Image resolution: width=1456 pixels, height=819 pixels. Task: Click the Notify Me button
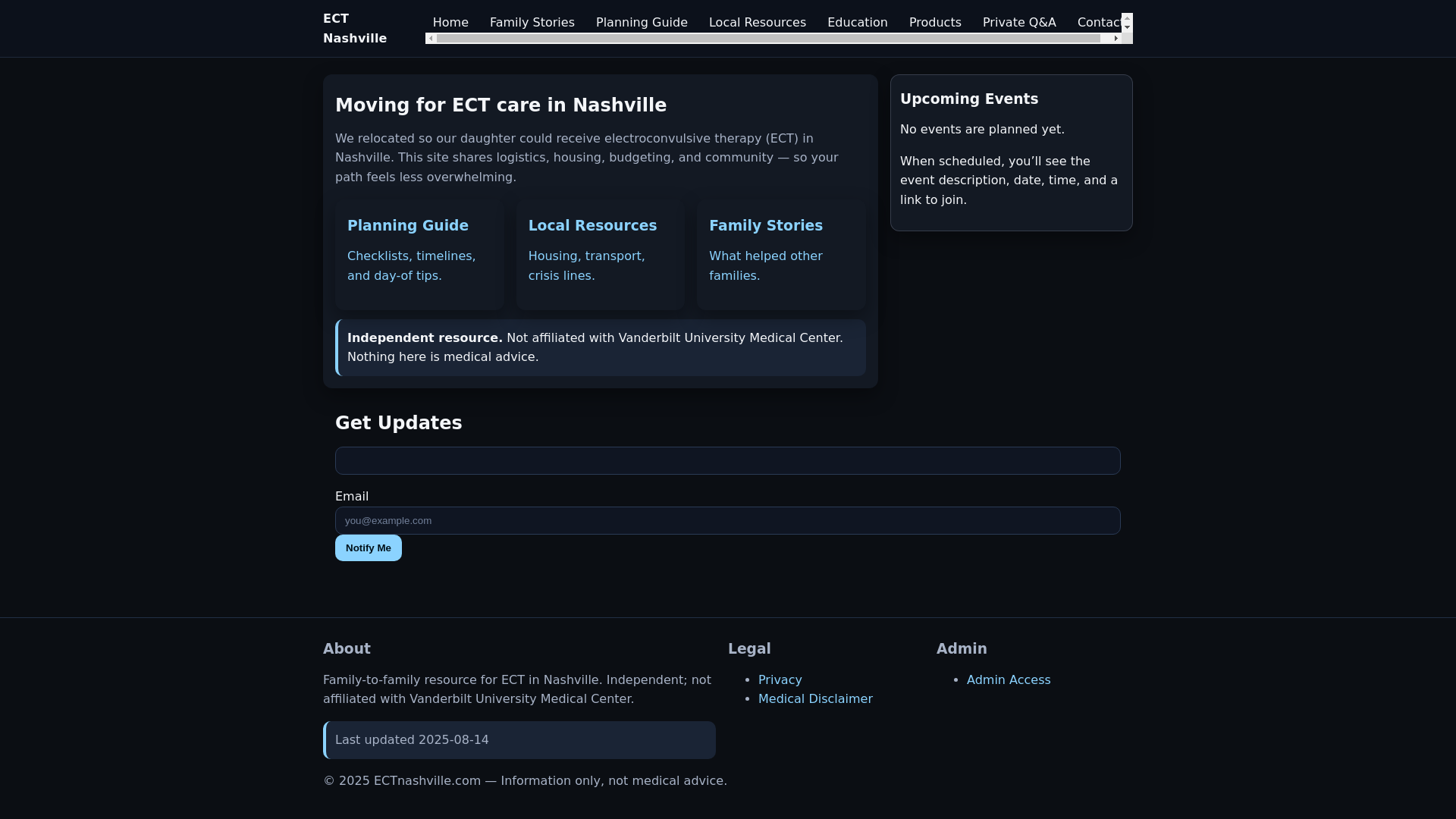[x=369, y=548]
